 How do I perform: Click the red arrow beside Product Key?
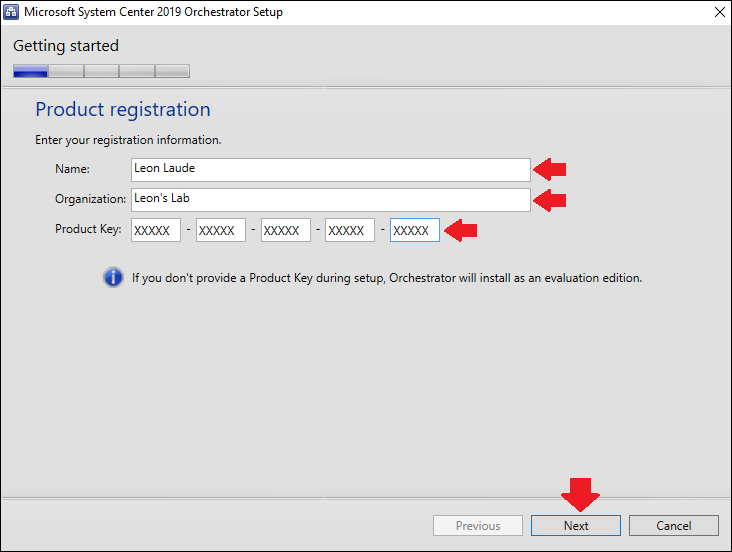point(460,230)
